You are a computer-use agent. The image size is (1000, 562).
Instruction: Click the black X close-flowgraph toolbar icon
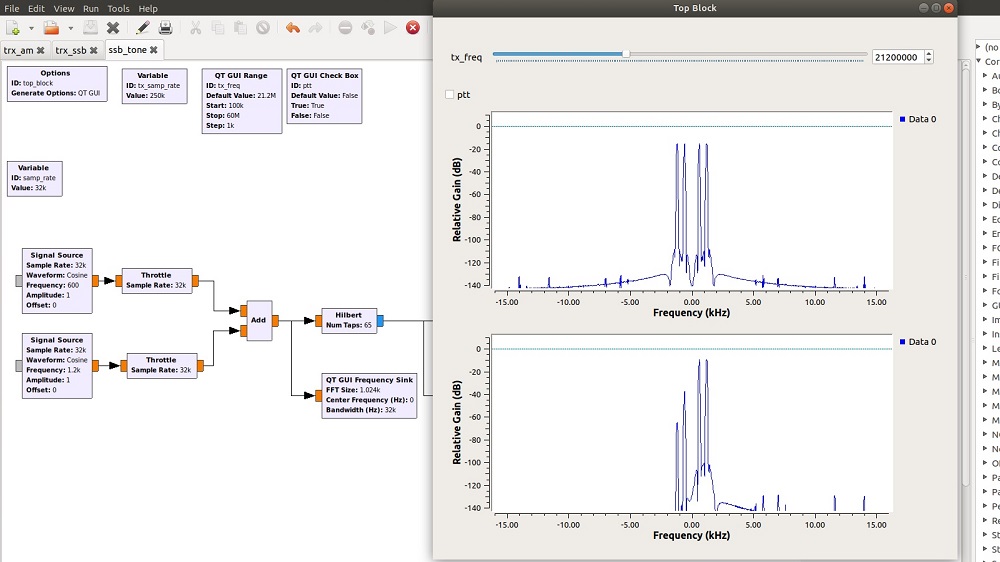[113, 28]
